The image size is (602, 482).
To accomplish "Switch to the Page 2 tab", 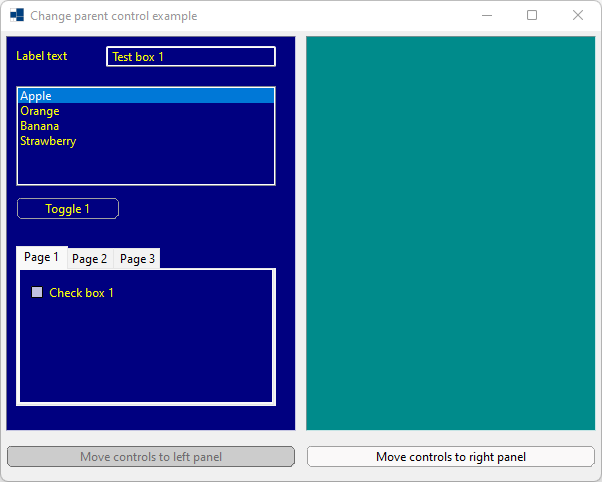I will [x=90, y=259].
